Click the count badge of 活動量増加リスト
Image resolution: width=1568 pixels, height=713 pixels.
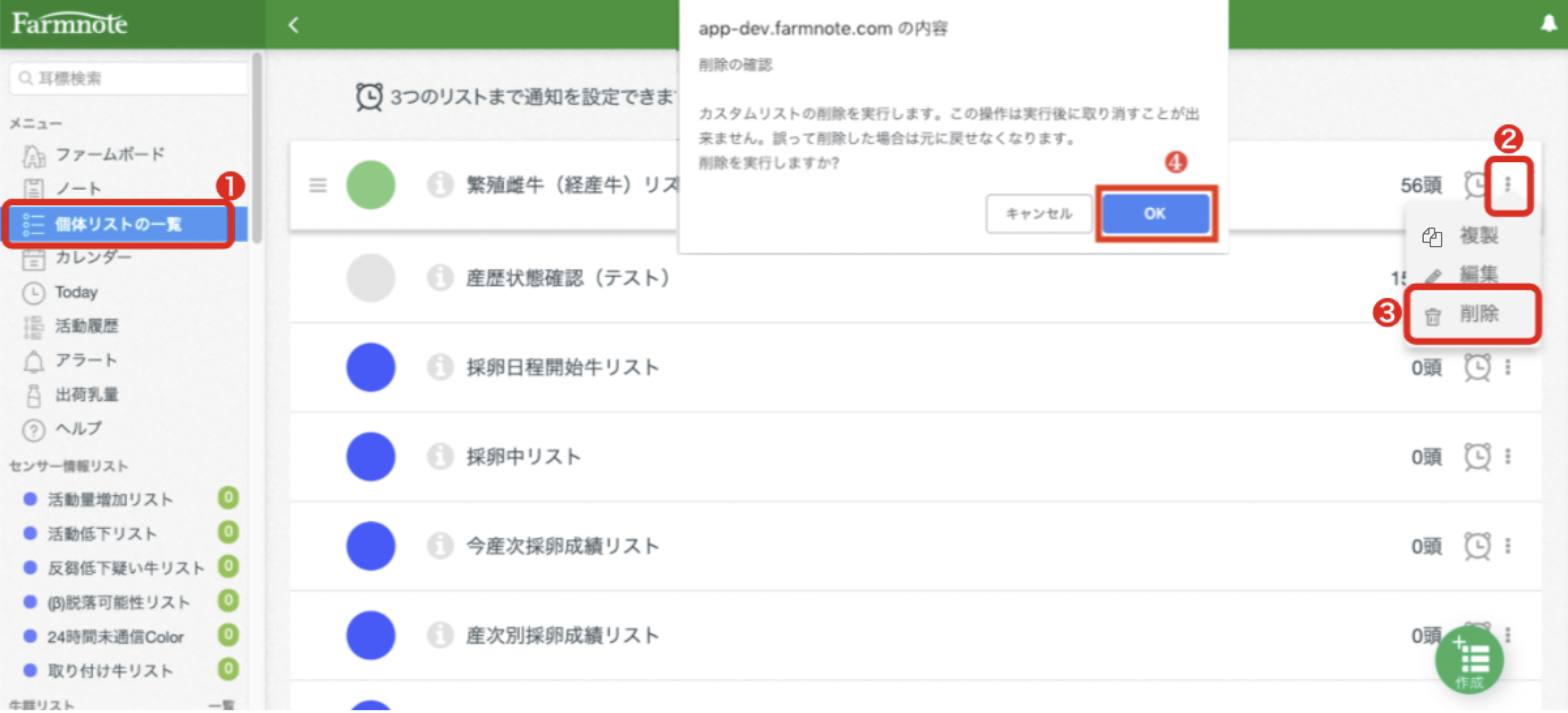(x=228, y=499)
